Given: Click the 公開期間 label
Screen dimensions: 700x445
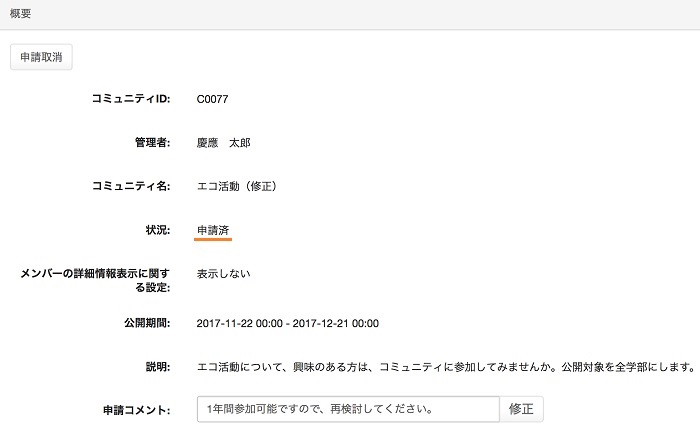Looking at the screenshot, I should pos(145,323).
